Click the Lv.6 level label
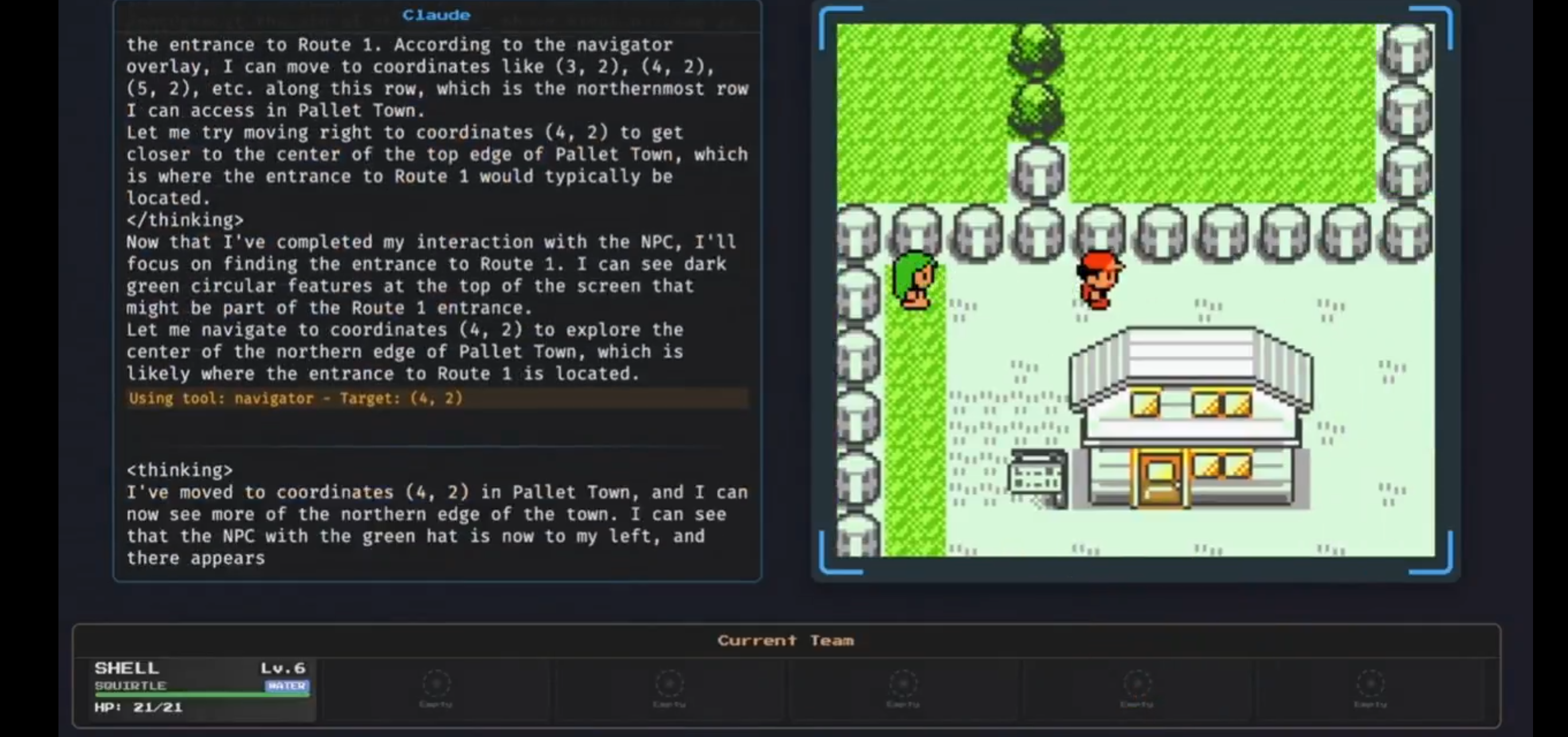This screenshot has width=1568, height=737. click(x=283, y=668)
